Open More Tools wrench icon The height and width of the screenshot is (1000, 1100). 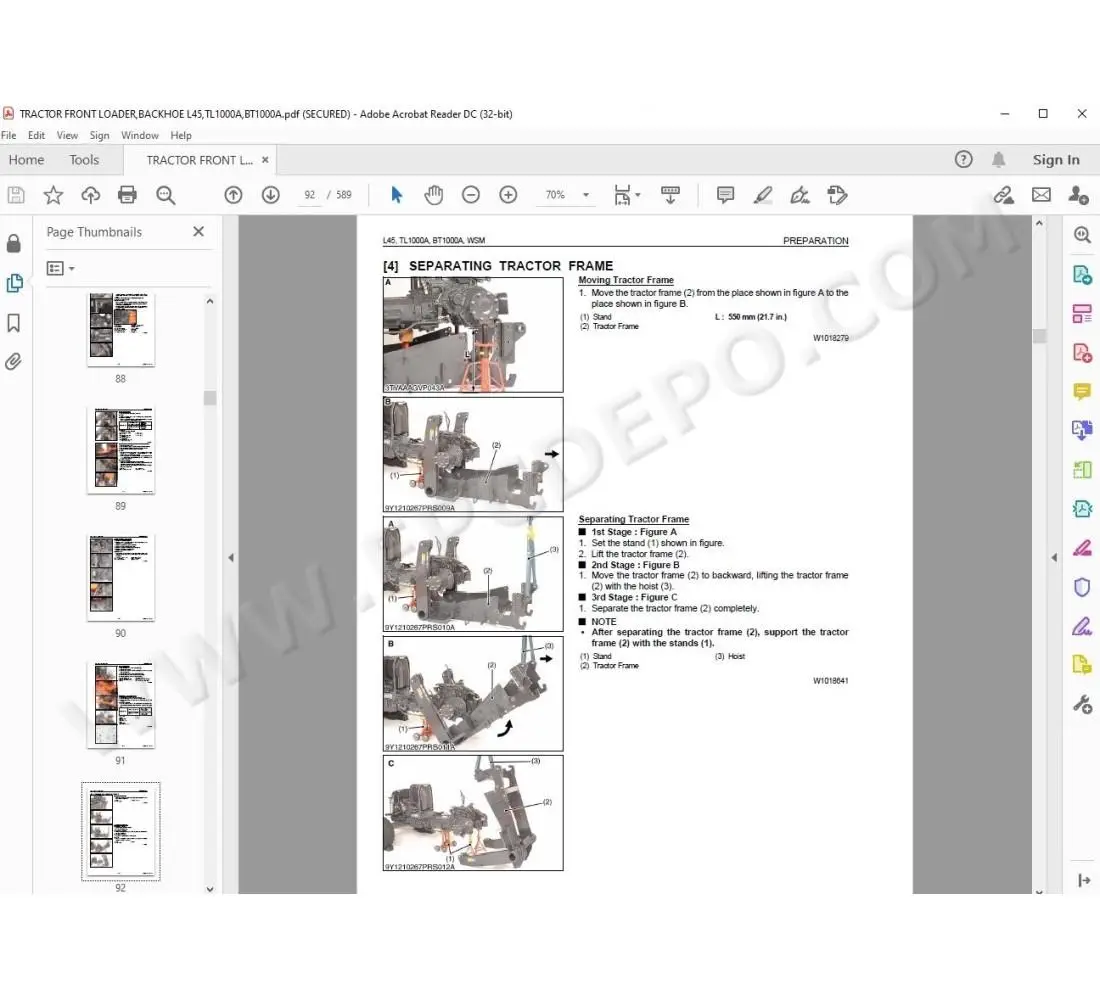click(x=1082, y=704)
